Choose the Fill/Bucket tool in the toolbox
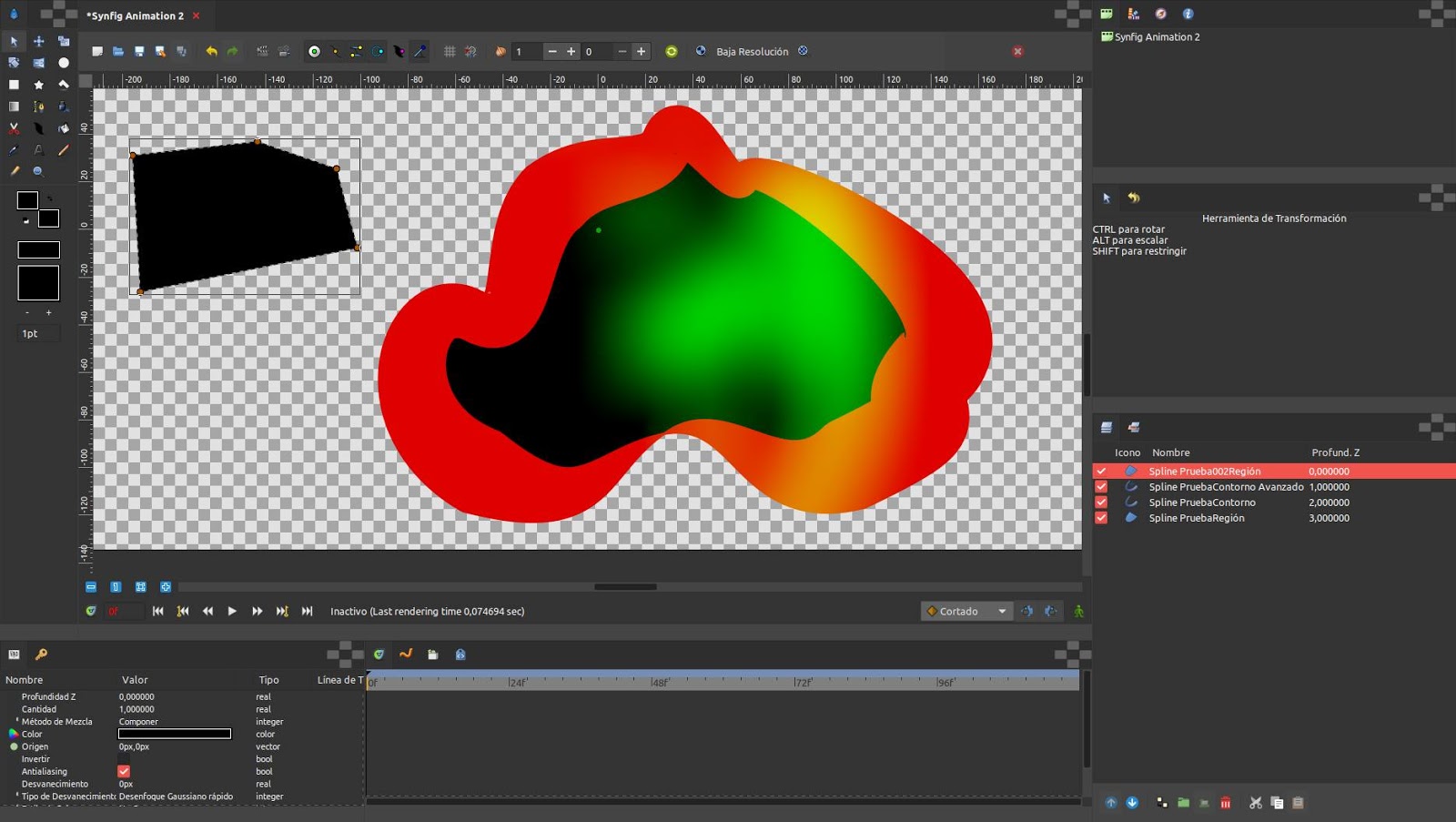The width and height of the screenshot is (1456, 822). 63,106
